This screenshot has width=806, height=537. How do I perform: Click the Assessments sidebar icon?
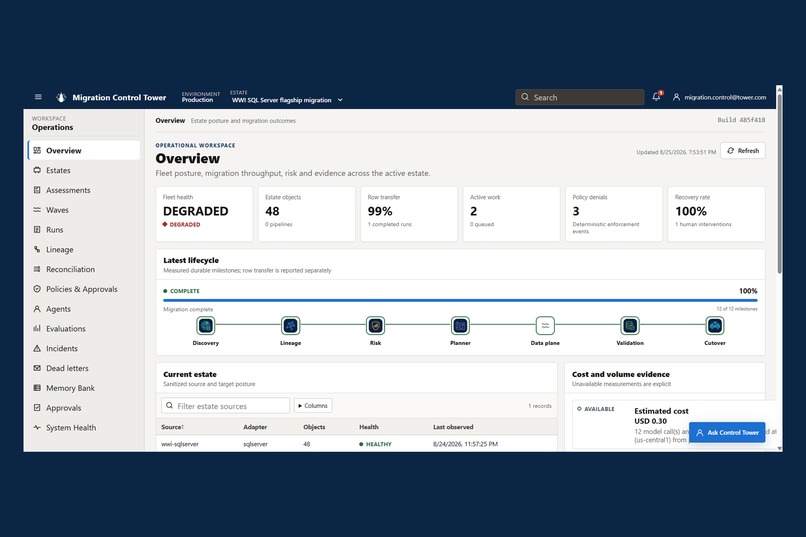[37, 190]
